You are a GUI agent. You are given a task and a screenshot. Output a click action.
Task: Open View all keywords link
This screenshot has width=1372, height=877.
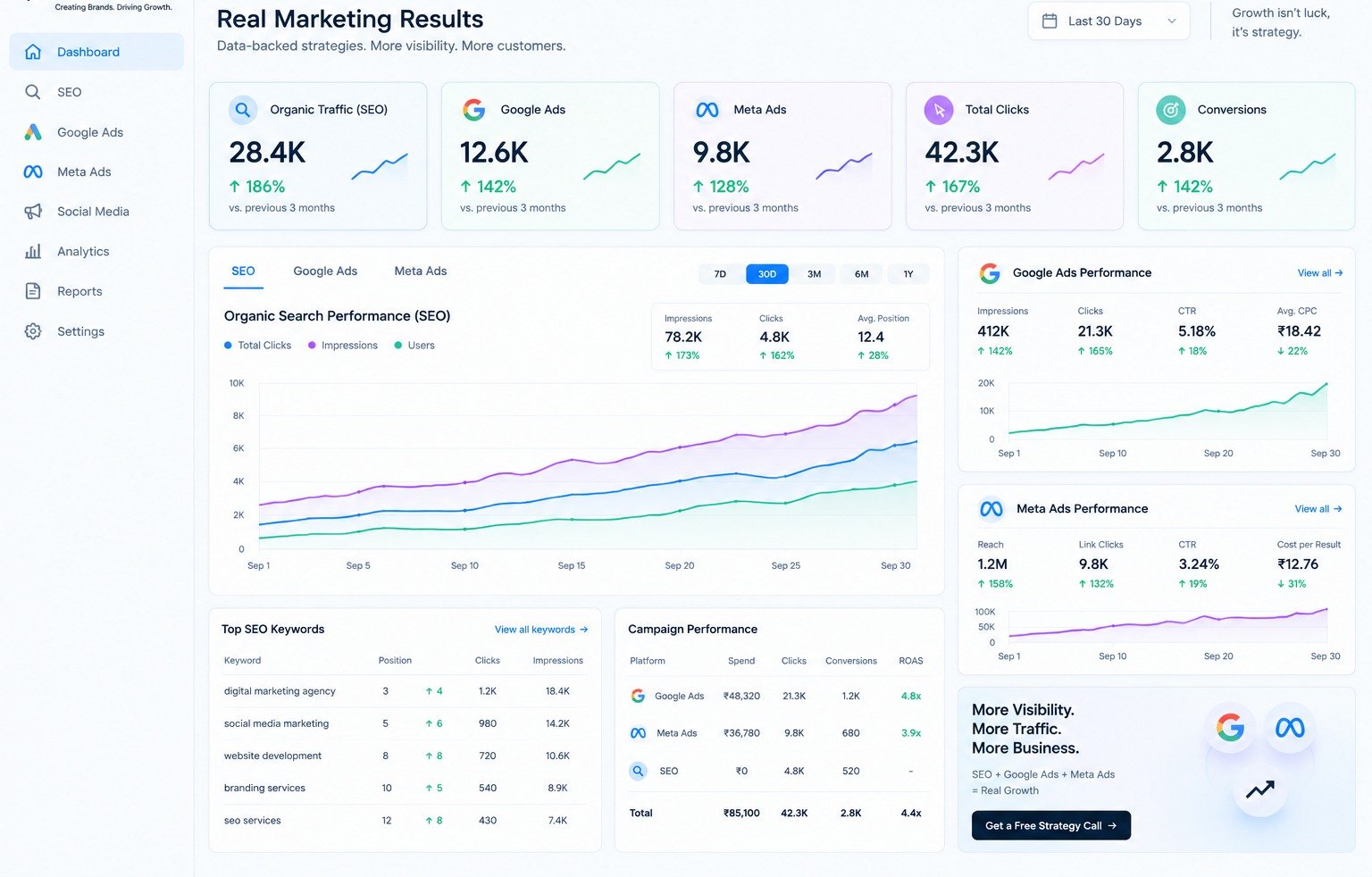[541, 630]
